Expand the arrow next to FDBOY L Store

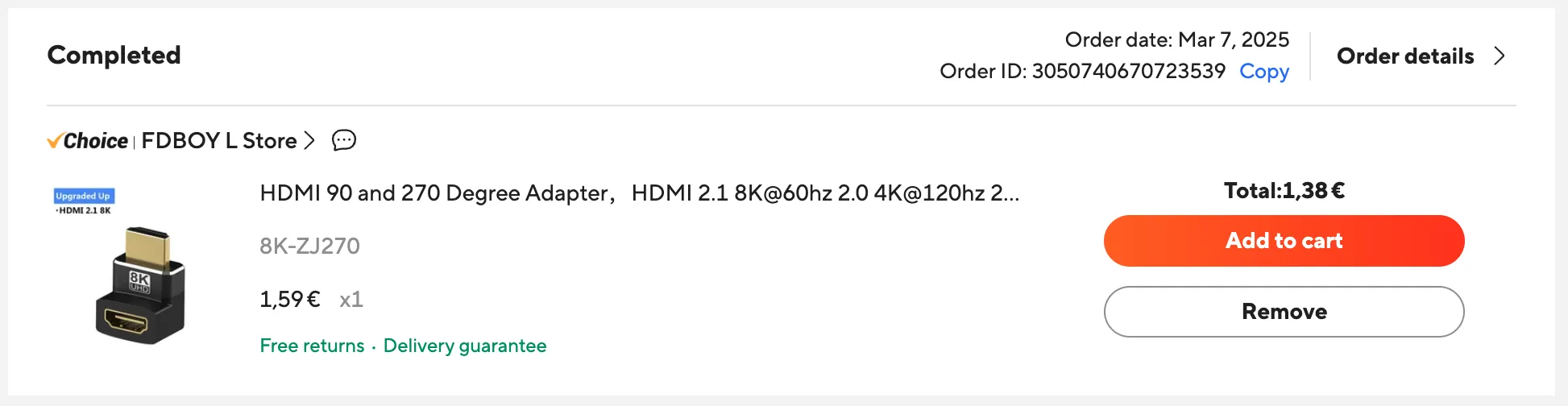(309, 141)
